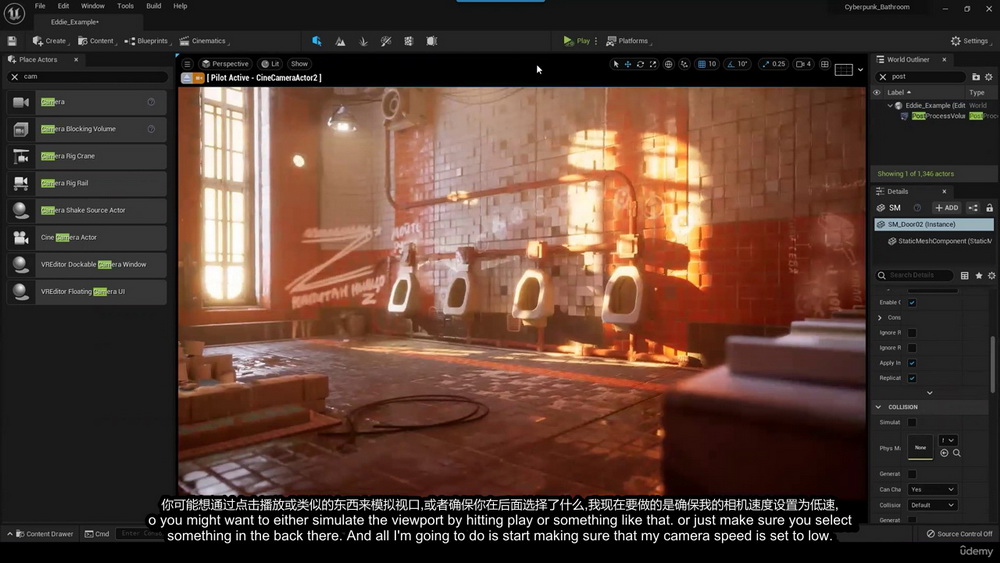Collapse the COLLISION section
This screenshot has height=563, width=1000.
tap(879, 407)
